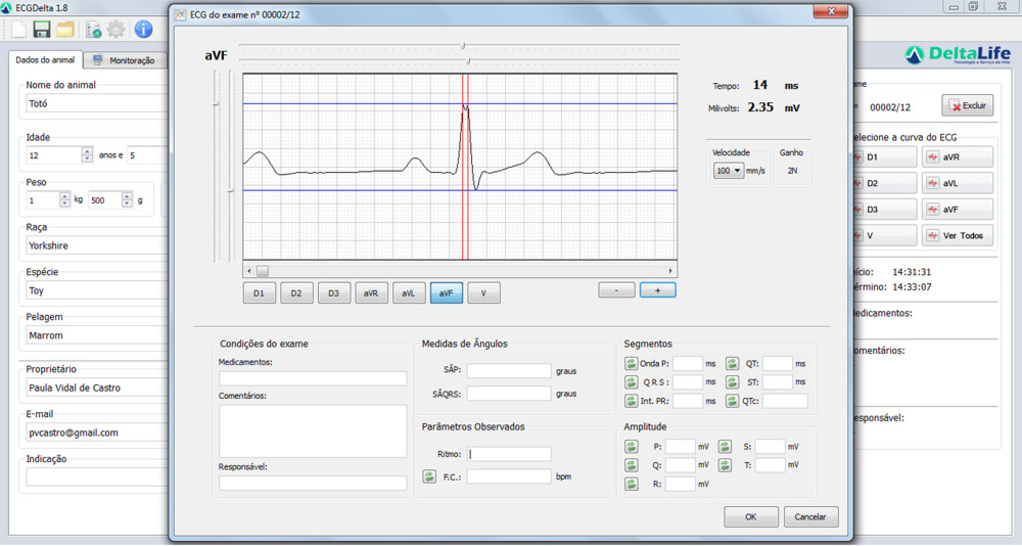Viewport: 1022px width, 546px height.
Task: Click the green icon next to QTc
Action: [x=732, y=401]
